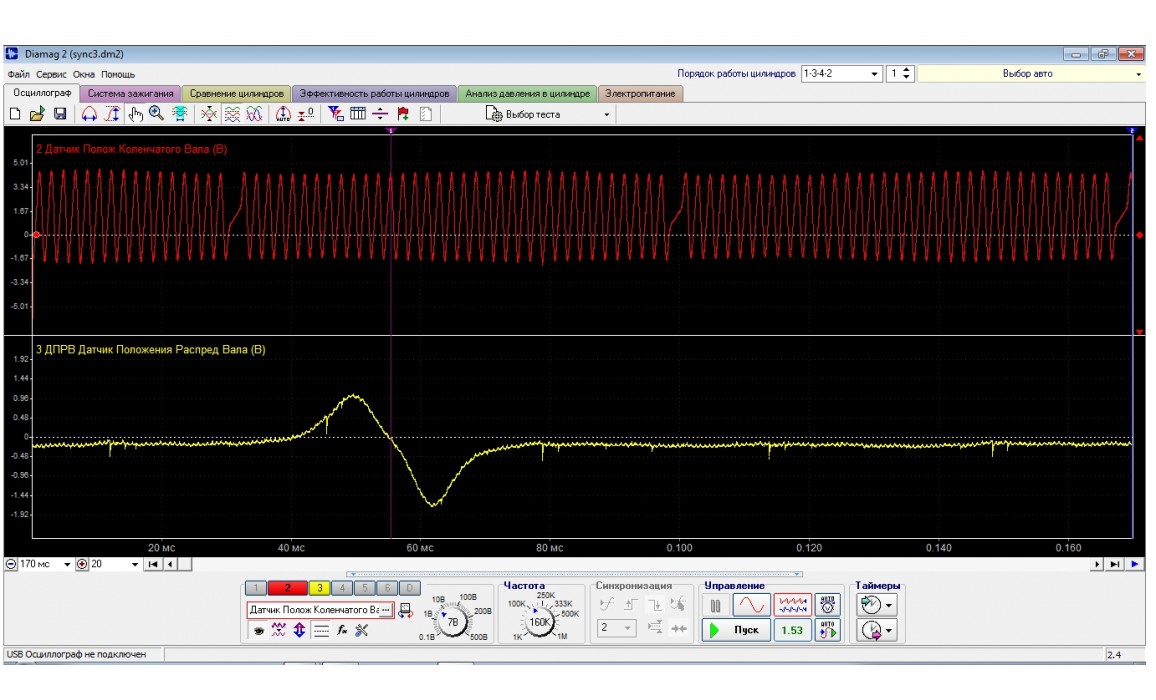Open channel settings wrench icon
1156x700 pixels.
click(362, 630)
